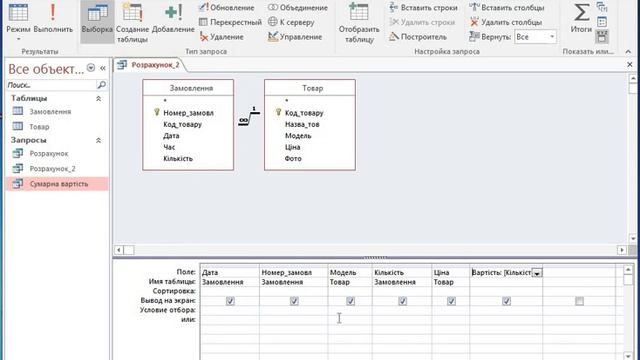Click diagram vertical scrollbar down arrow
The height and width of the screenshot is (360, 640).
pyautogui.click(x=633, y=239)
